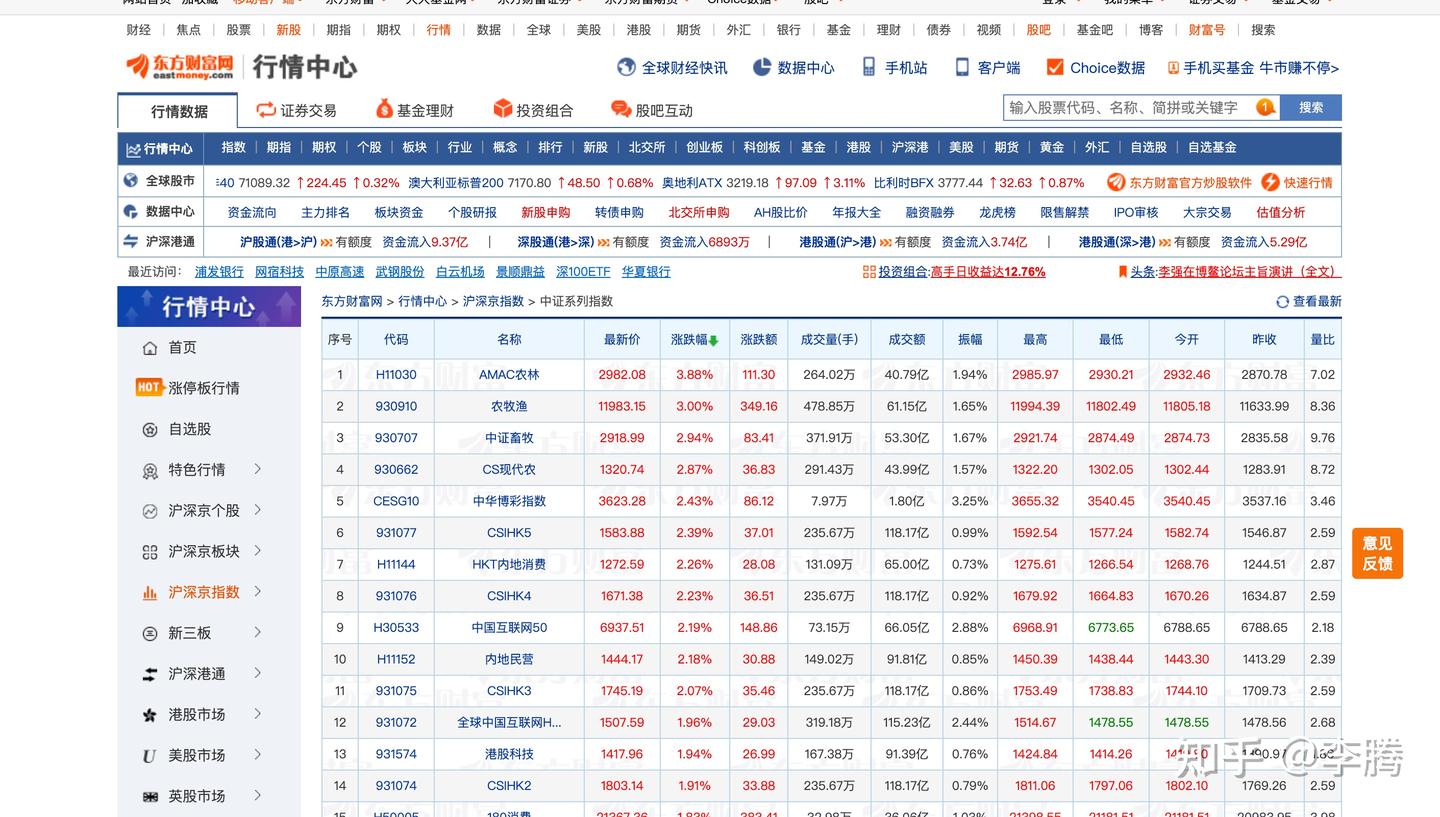The width and height of the screenshot is (1440, 817).
Task: Open the 浦发银行 recently visited link
Action: [x=219, y=271]
